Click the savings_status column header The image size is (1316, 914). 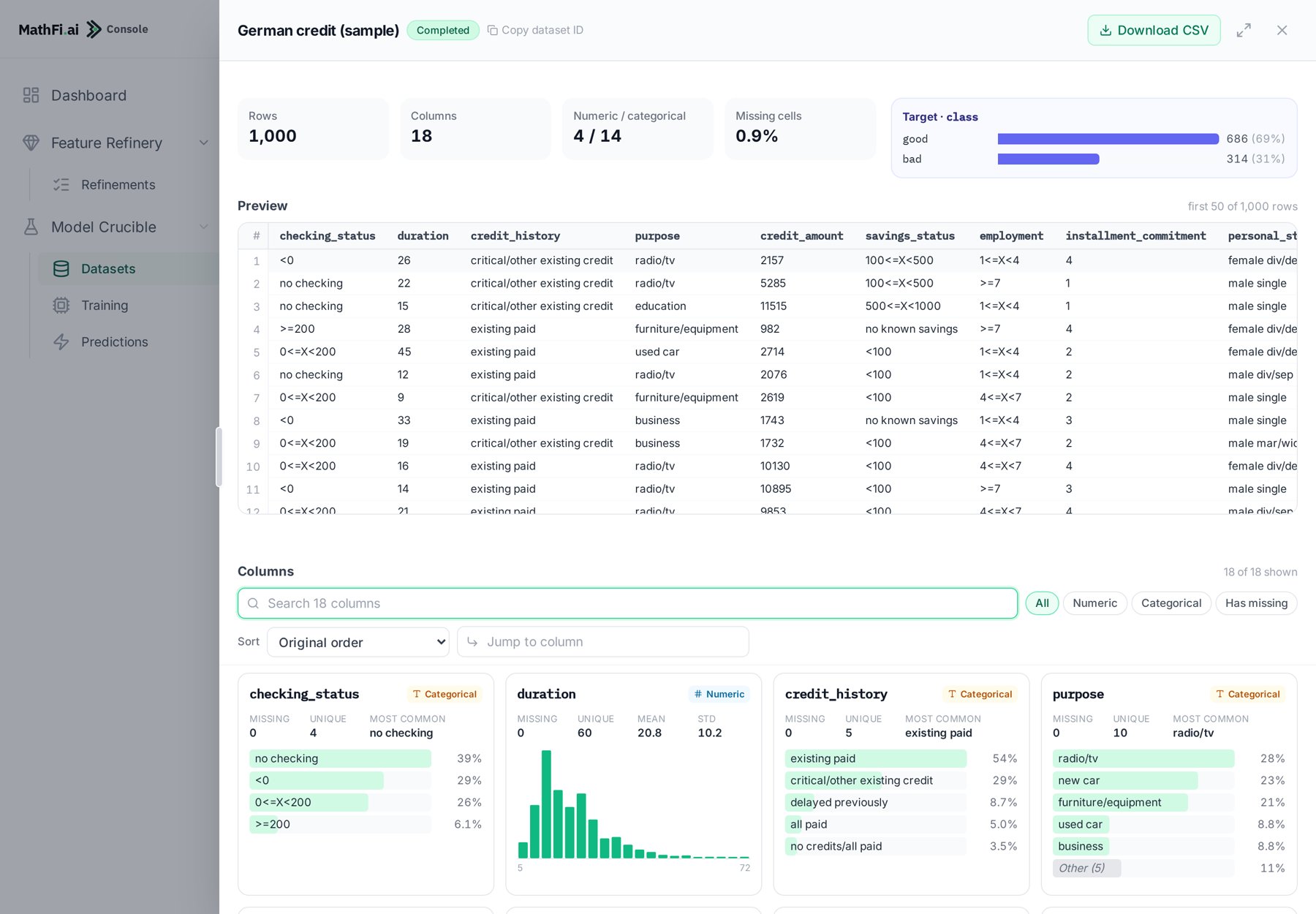pyautogui.click(x=910, y=235)
